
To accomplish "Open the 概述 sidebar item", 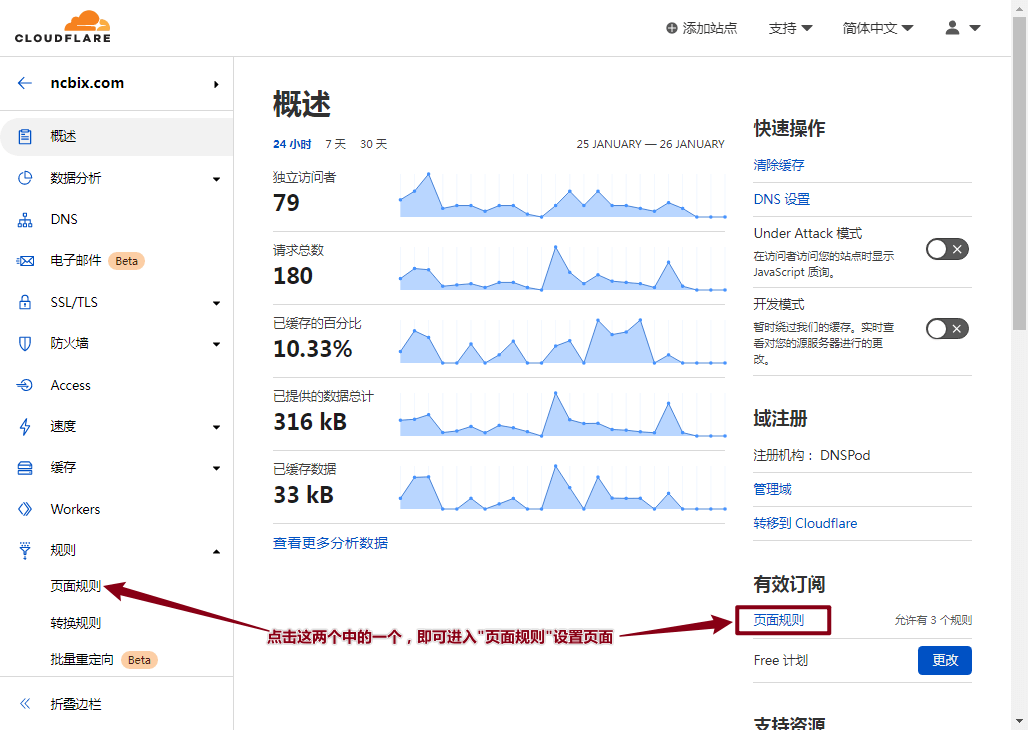I will coord(117,136).
